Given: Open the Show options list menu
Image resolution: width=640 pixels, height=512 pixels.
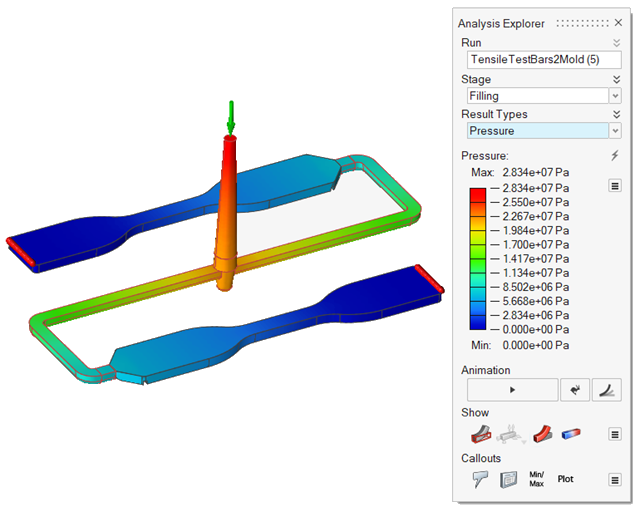Looking at the screenshot, I should click(x=614, y=435).
